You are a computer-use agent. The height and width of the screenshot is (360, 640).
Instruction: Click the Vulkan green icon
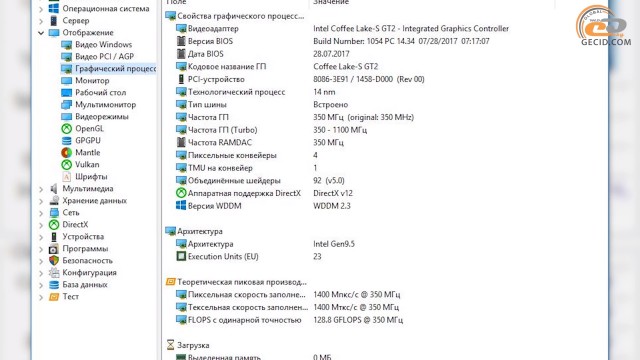pyautogui.click(x=67, y=164)
